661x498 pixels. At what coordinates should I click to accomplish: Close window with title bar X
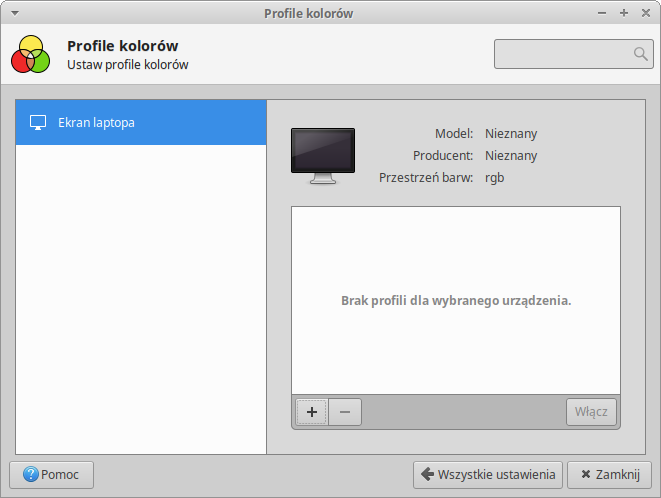tap(646, 13)
